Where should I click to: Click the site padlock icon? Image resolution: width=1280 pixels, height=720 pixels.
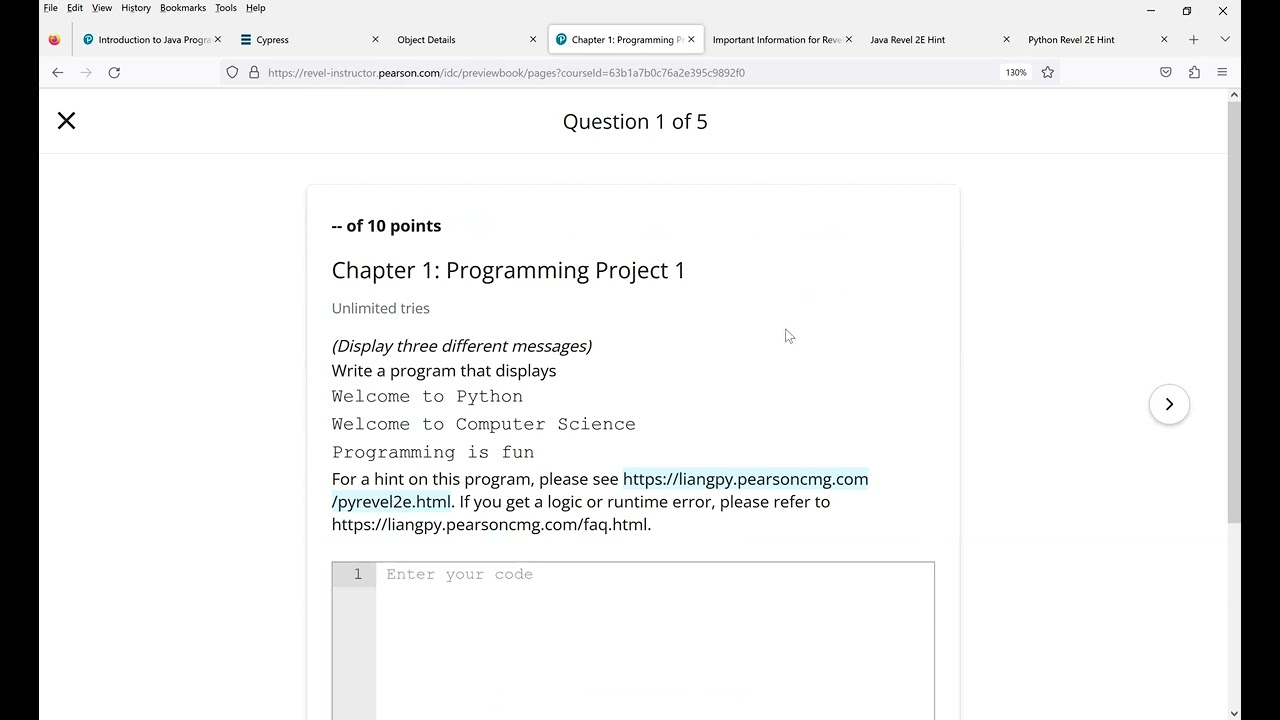[x=254, y=72]
